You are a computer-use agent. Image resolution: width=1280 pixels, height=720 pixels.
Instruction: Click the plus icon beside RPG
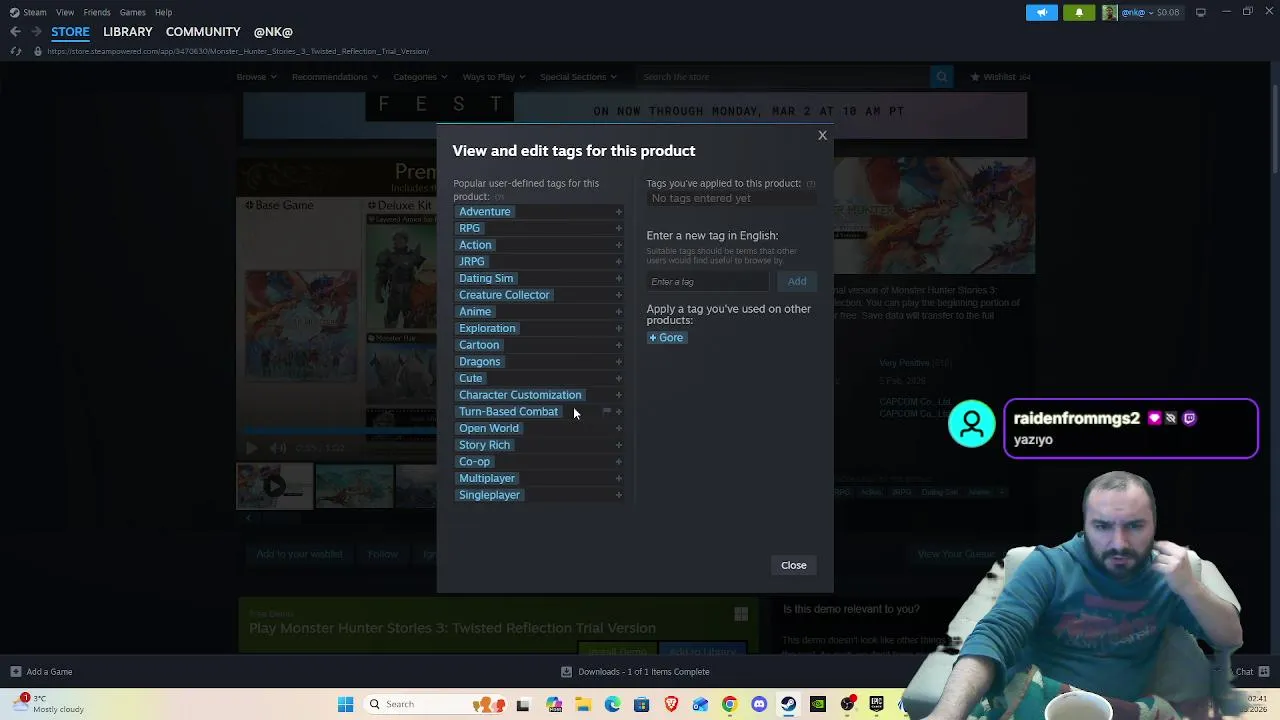coord(619,229)
